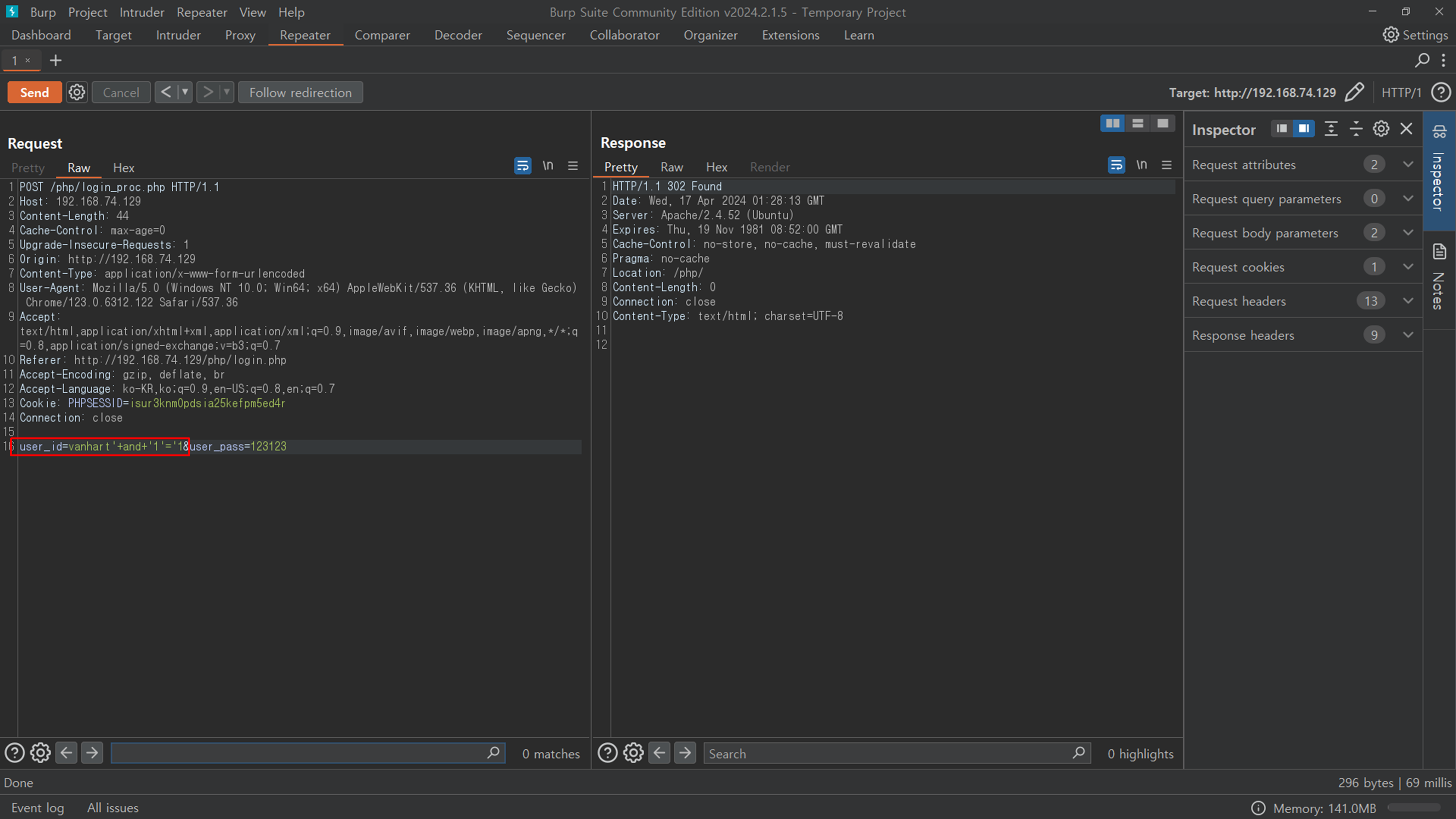Jump to previous request search match
The height and width of the screenshot is (819, 1456).
click(x=66, y=753)
